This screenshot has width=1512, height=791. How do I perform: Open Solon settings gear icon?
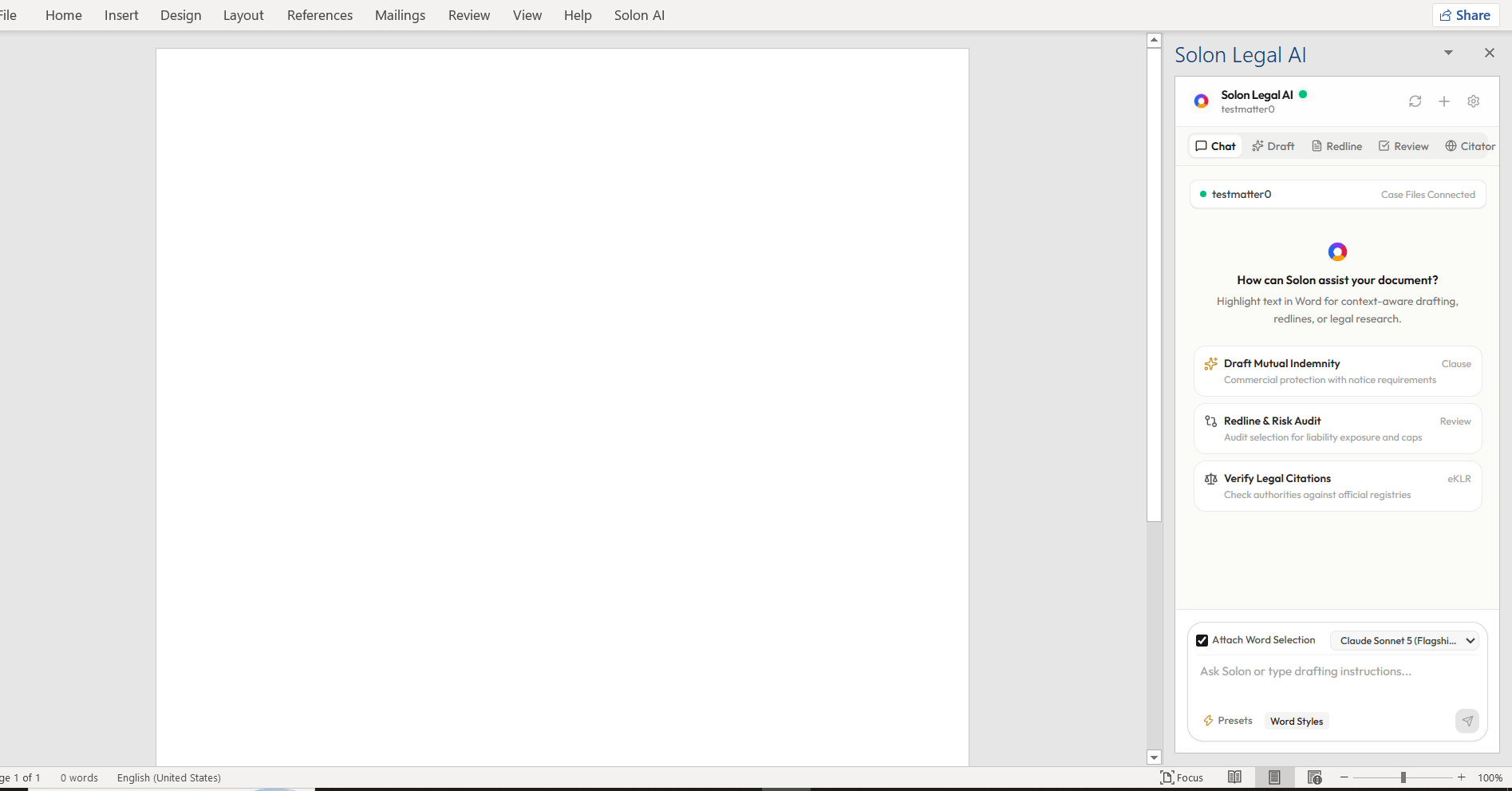pyautogui.click(x=1474, y=101)
